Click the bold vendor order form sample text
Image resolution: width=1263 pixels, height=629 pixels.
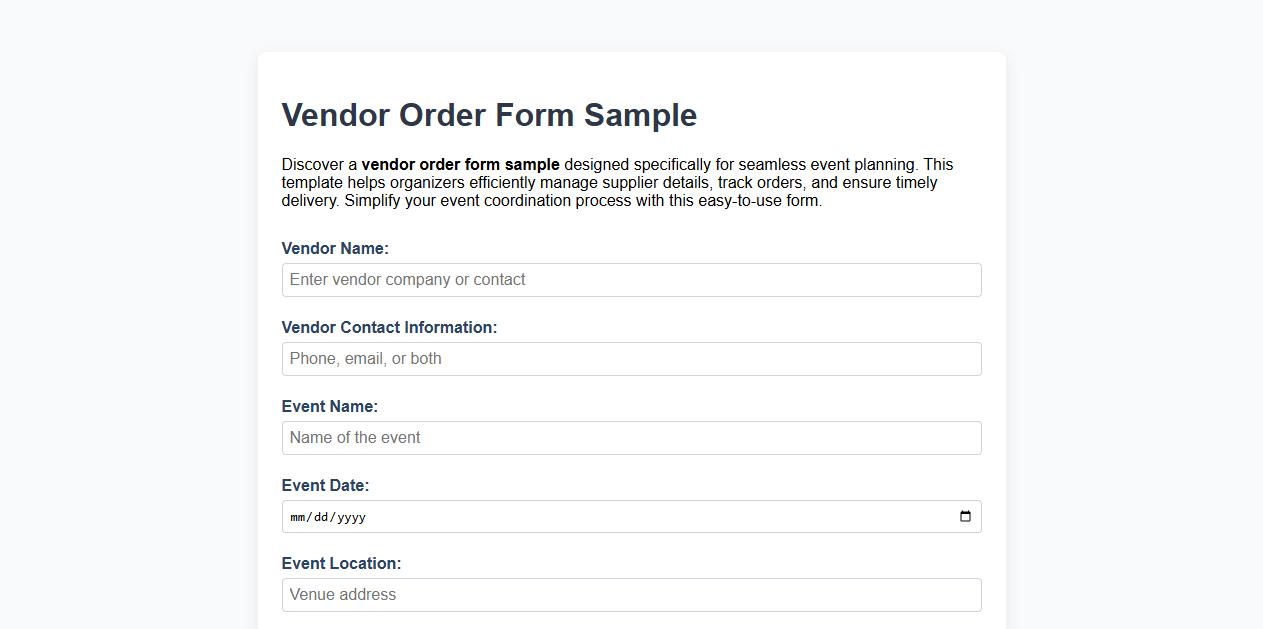[461, 164]
